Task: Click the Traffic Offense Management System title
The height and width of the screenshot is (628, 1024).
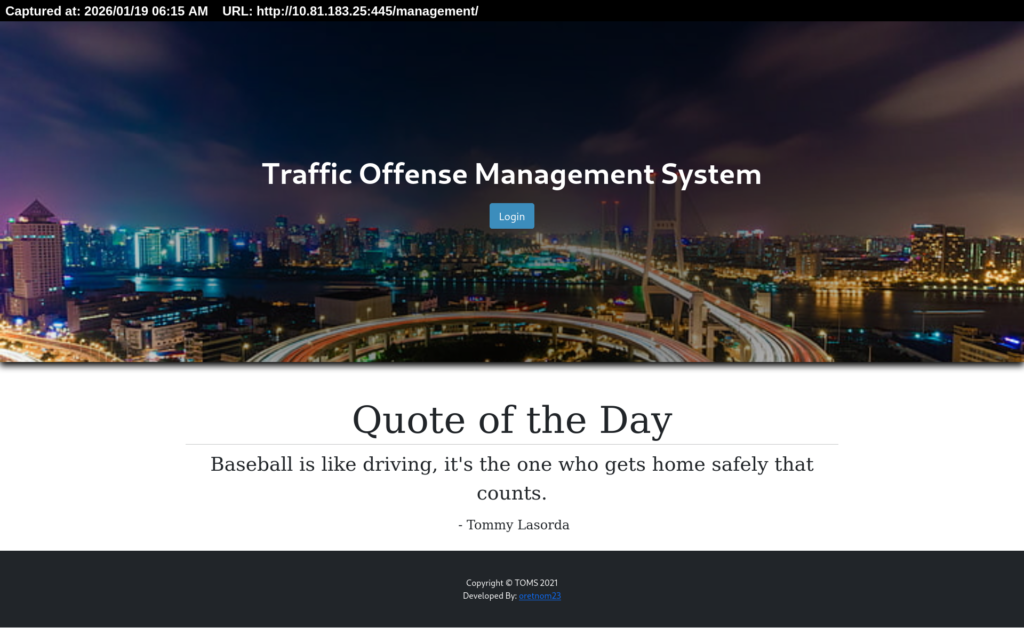Action: pos(511,174)
